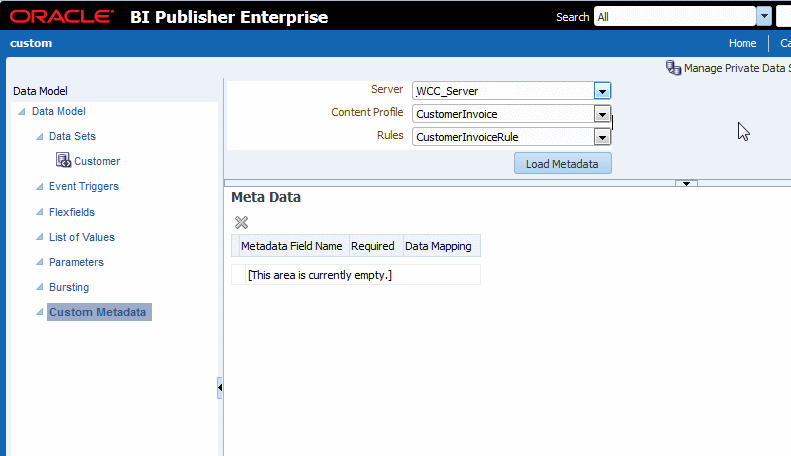Screen dimensions: 791x456
Task: Select Custom Metadata tree item
Action: [x=99, y=312]
